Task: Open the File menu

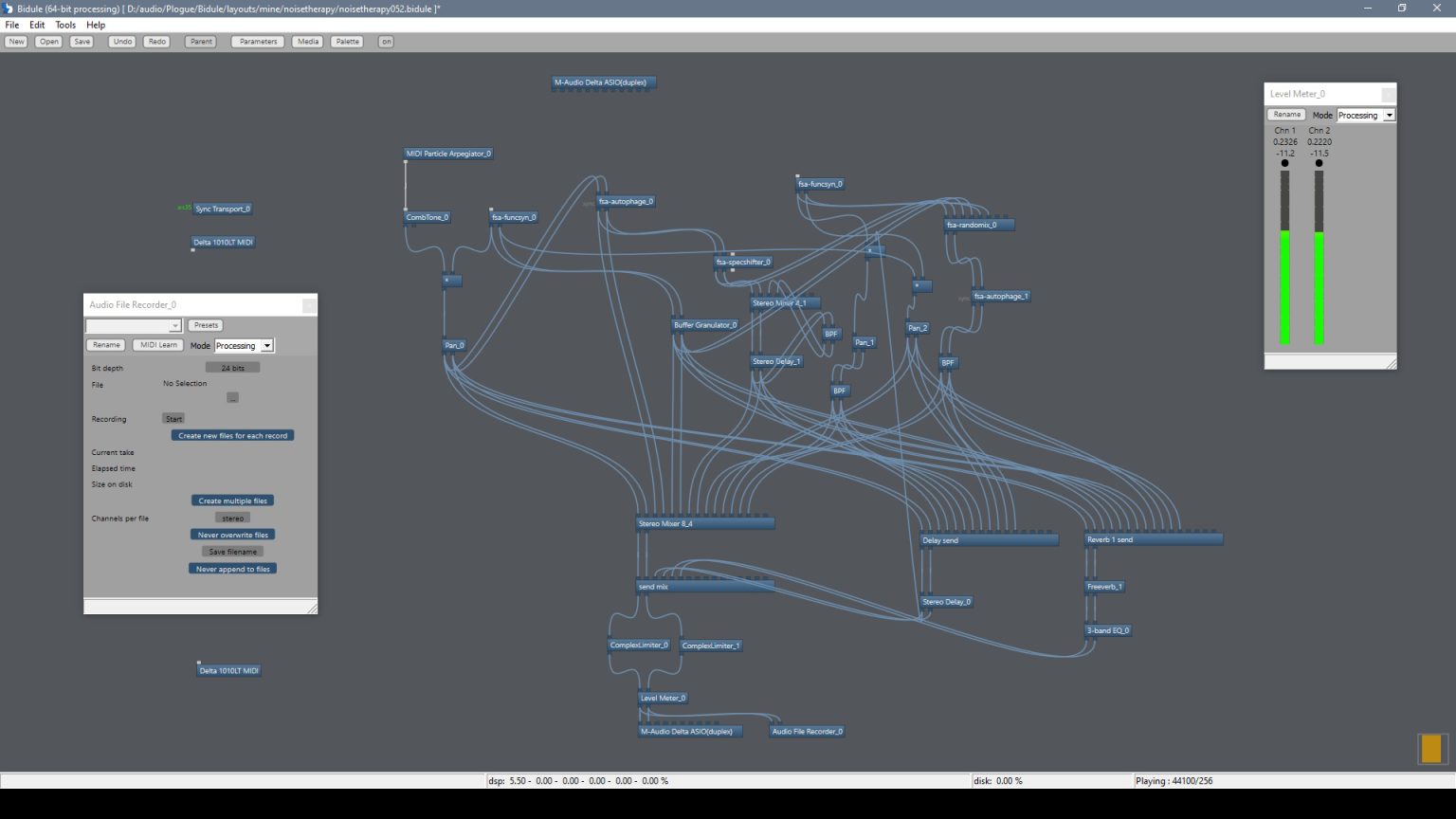Action: point(12,25)
